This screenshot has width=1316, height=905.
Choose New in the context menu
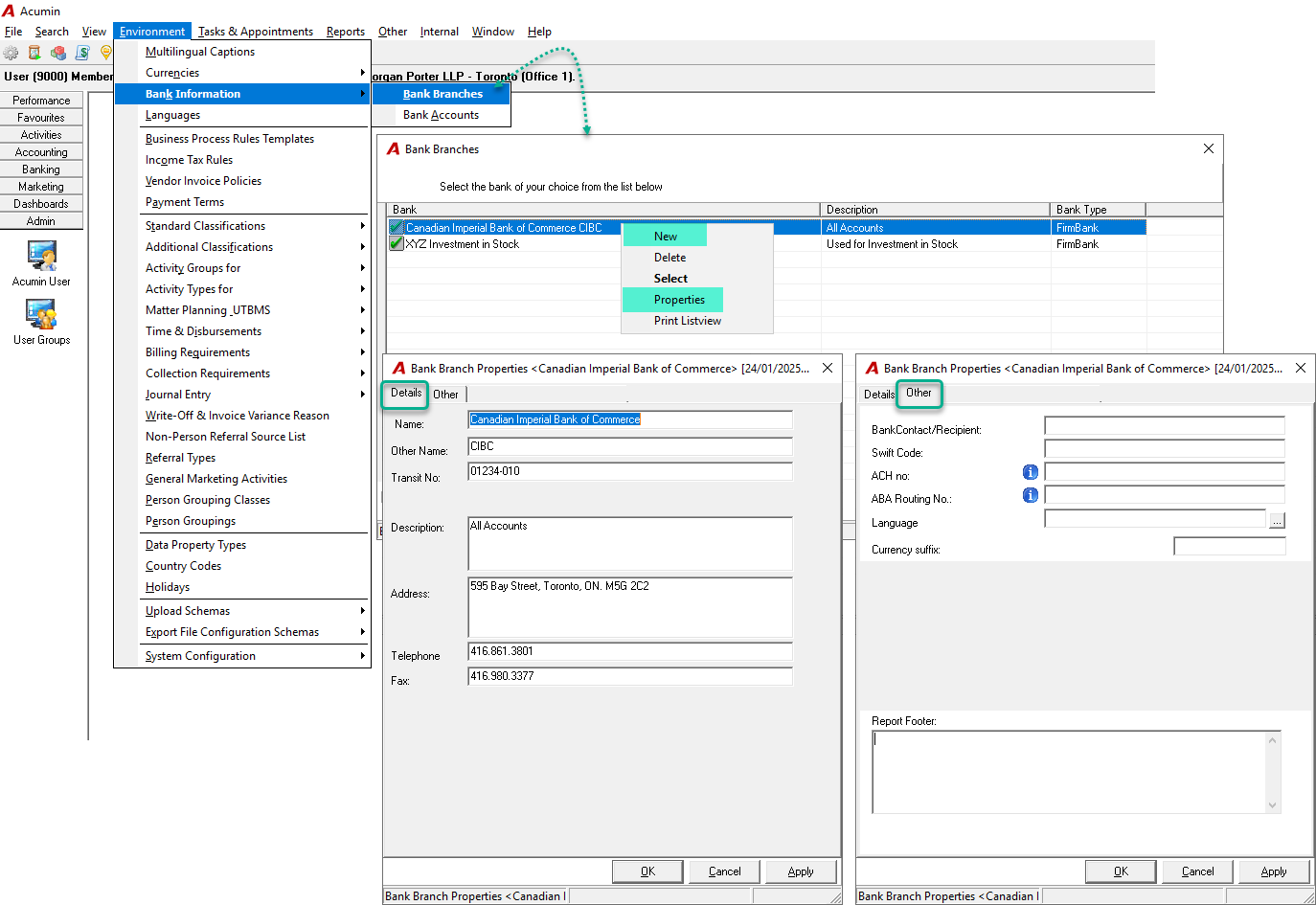(666, 237)
